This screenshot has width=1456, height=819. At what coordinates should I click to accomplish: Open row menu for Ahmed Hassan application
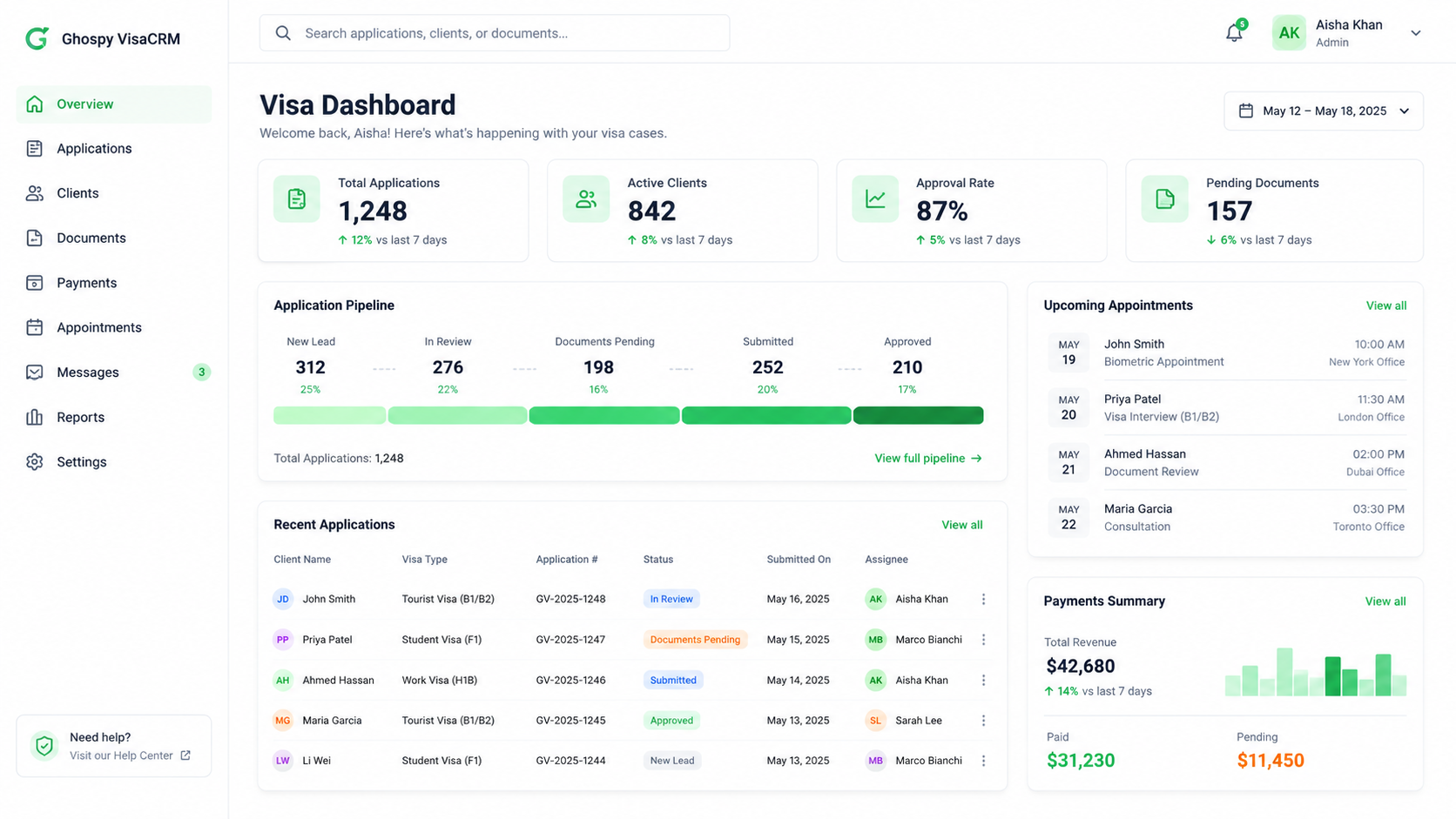(984, 680)
